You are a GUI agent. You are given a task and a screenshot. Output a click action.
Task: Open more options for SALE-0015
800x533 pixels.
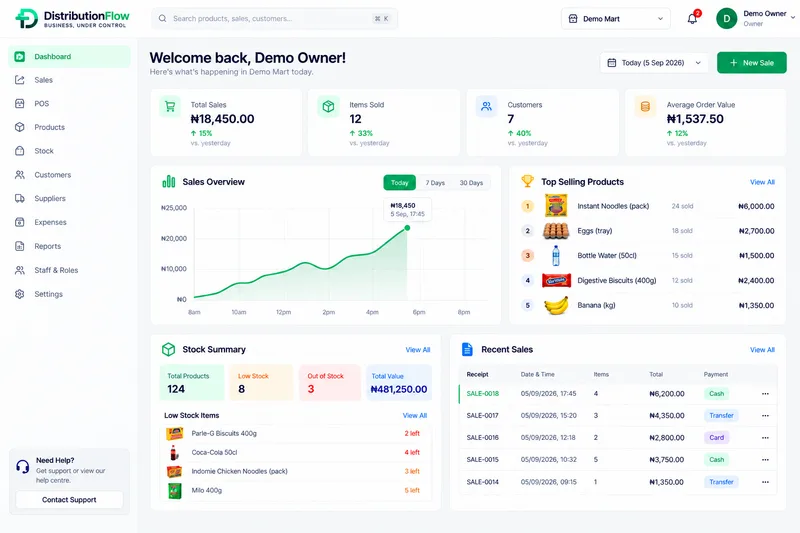pos(765,460)
